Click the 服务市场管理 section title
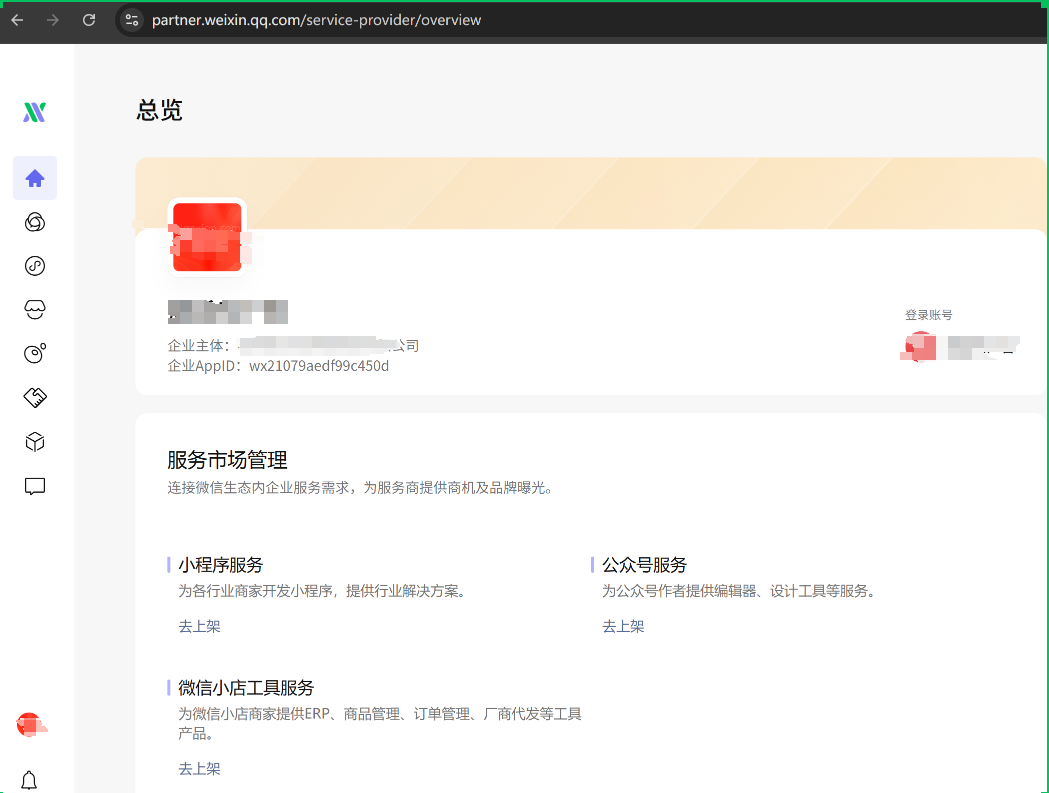This screenshot has width=1049, height=793. 227,460
